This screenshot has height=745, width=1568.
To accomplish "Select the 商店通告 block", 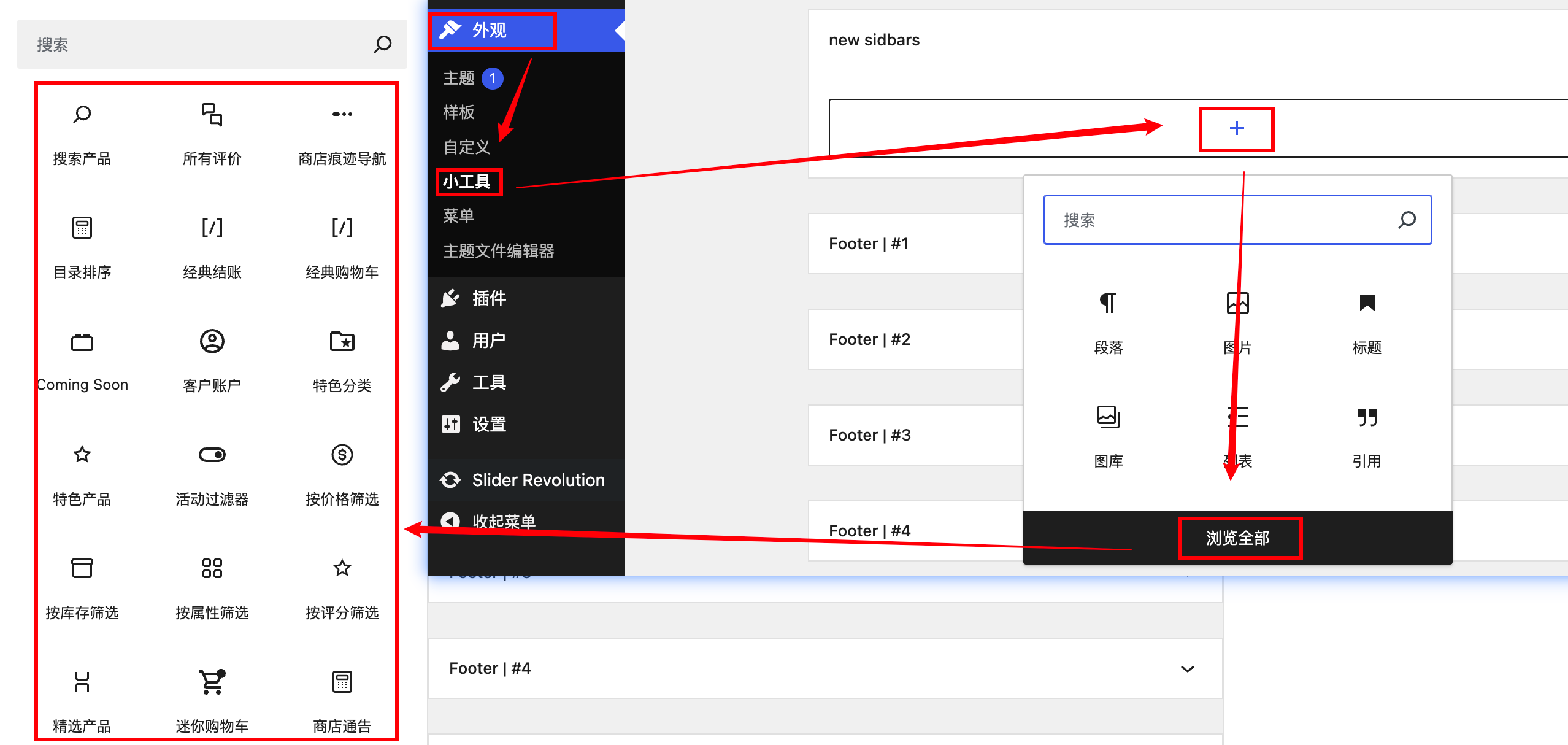I will click(x=342, y=703).
